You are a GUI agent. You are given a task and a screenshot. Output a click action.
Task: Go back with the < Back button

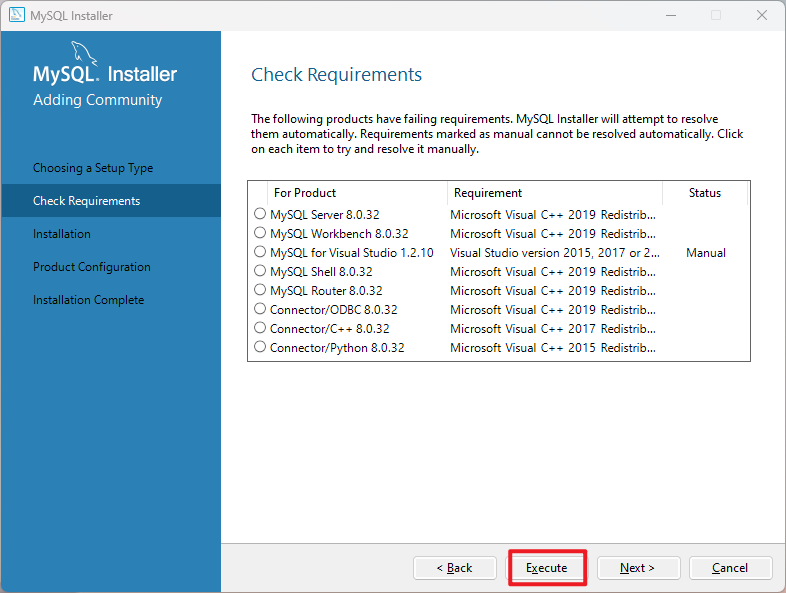(455, 568)
